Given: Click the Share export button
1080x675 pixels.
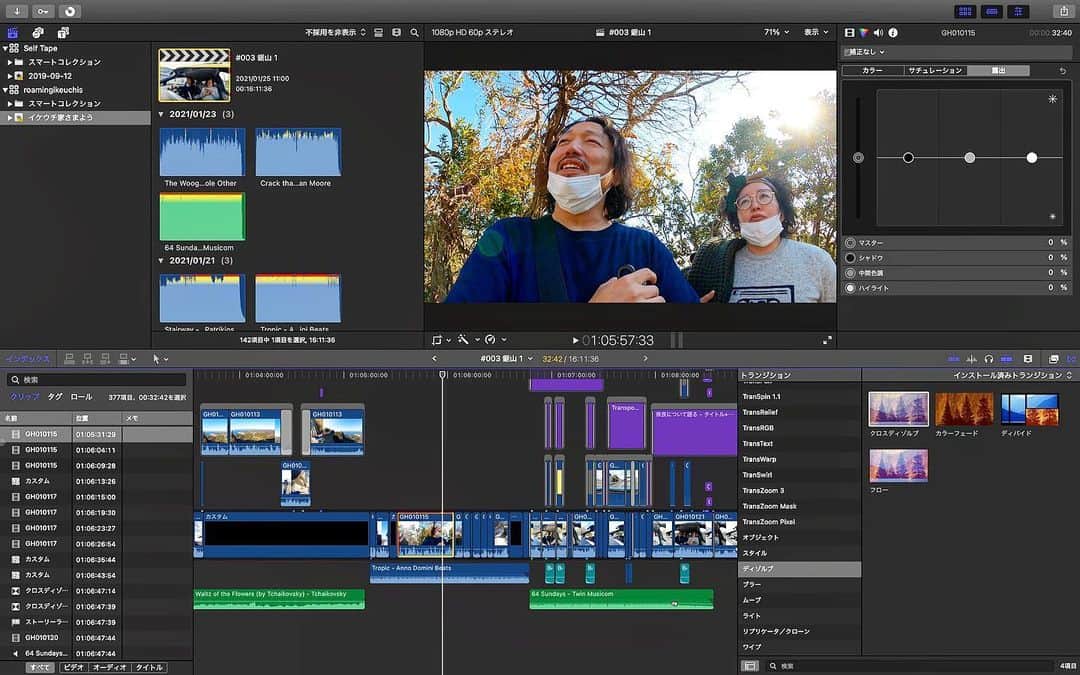Looking at the screenshot, I should 1063,12.
